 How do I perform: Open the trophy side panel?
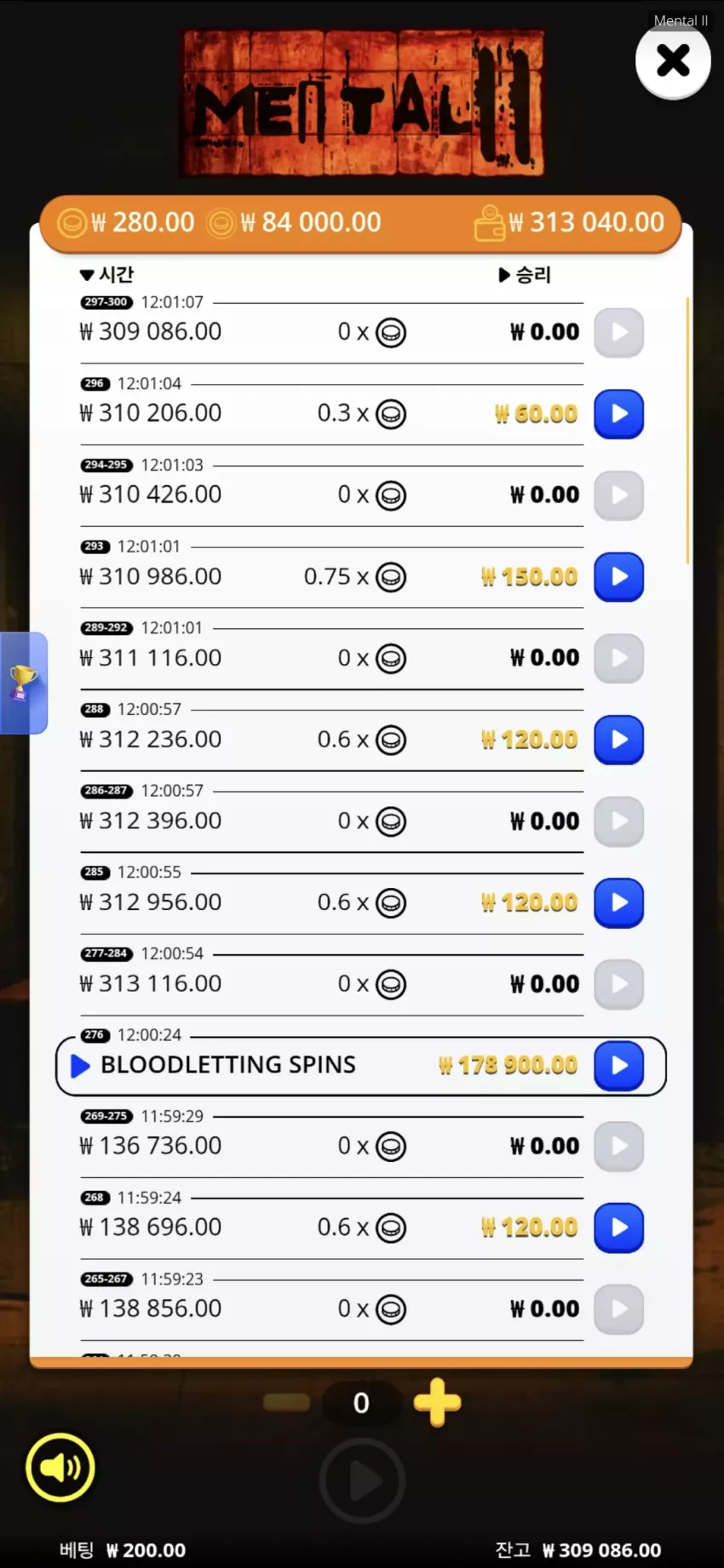tap(23, 683)
